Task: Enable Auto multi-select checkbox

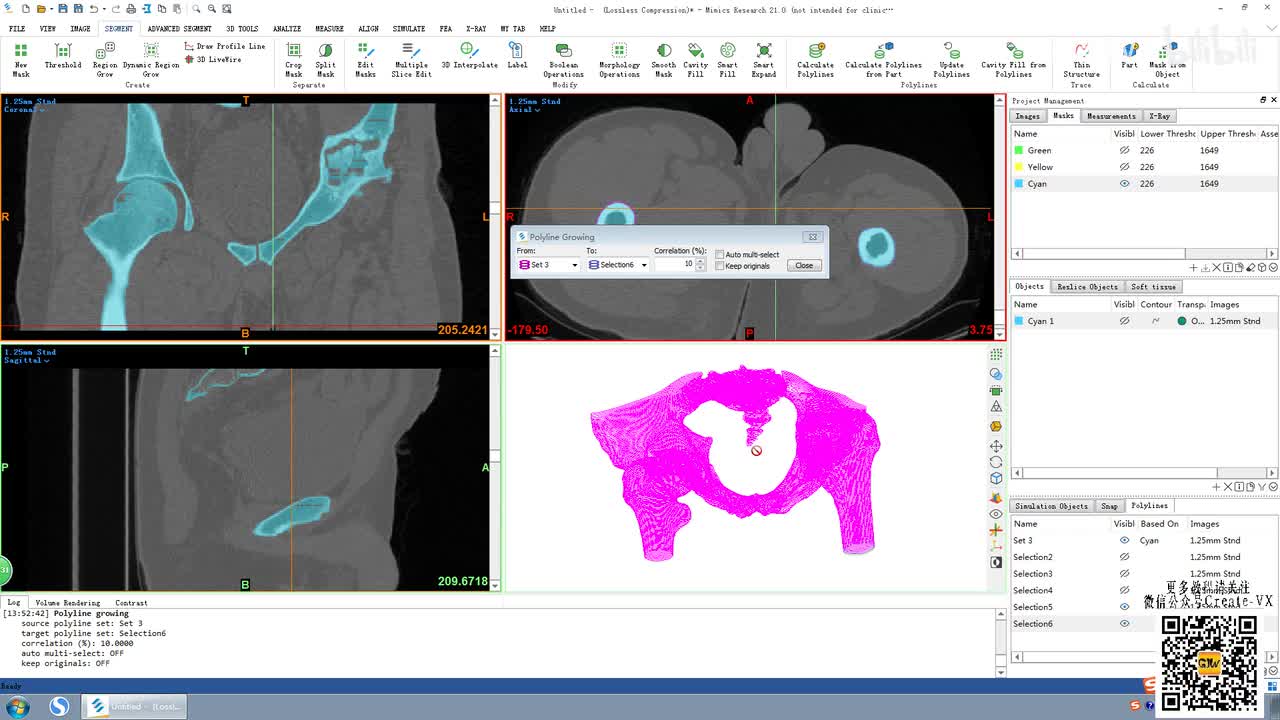Action: click(720, 255)
